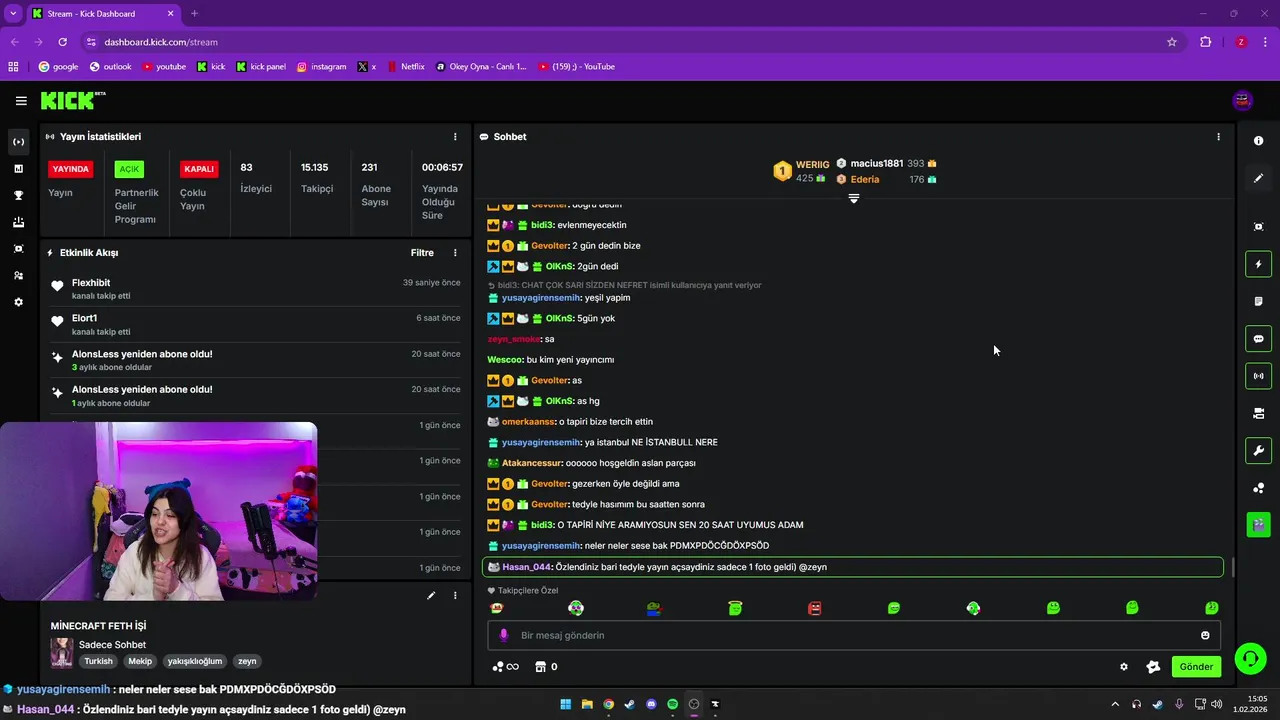Image resolution: width=1280 pixels, height=720 pixels.
Task: Click the Bir mesaj gönderin input
Action: [853, 635]
